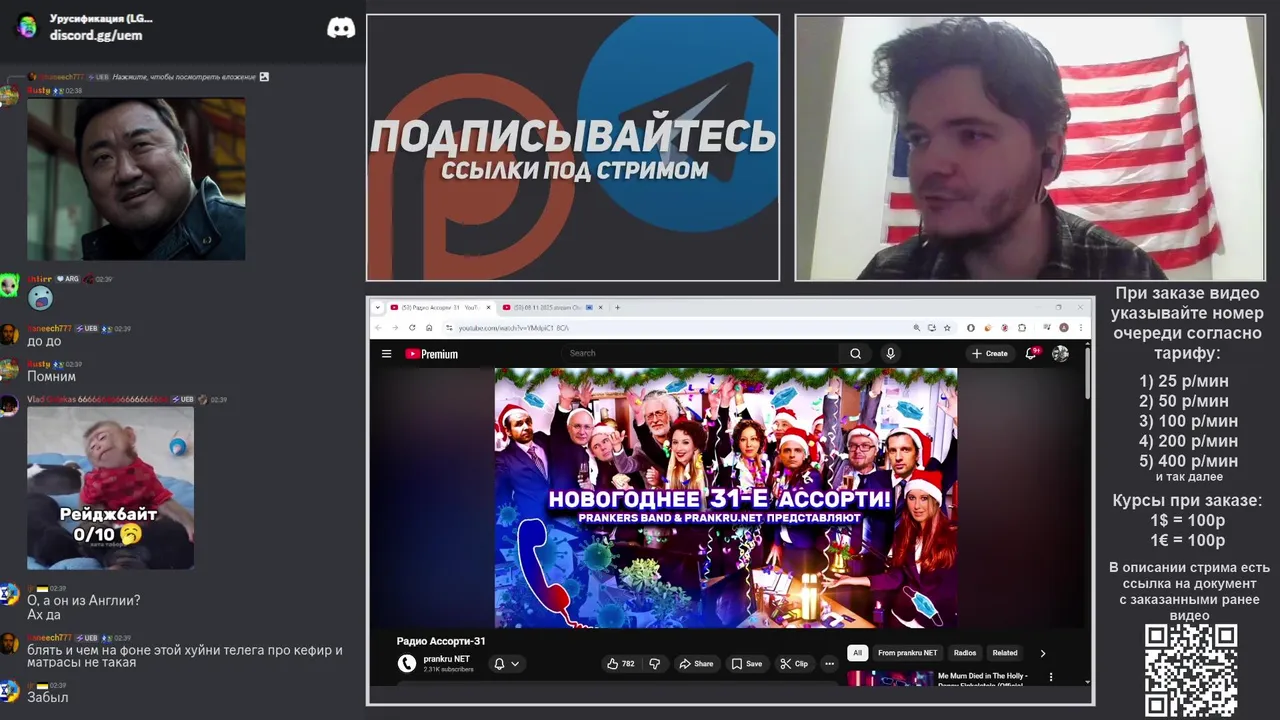Screen dimensions: 1280x720
Task: Open YouTube notifications bell
Action: pos(1031,353)
